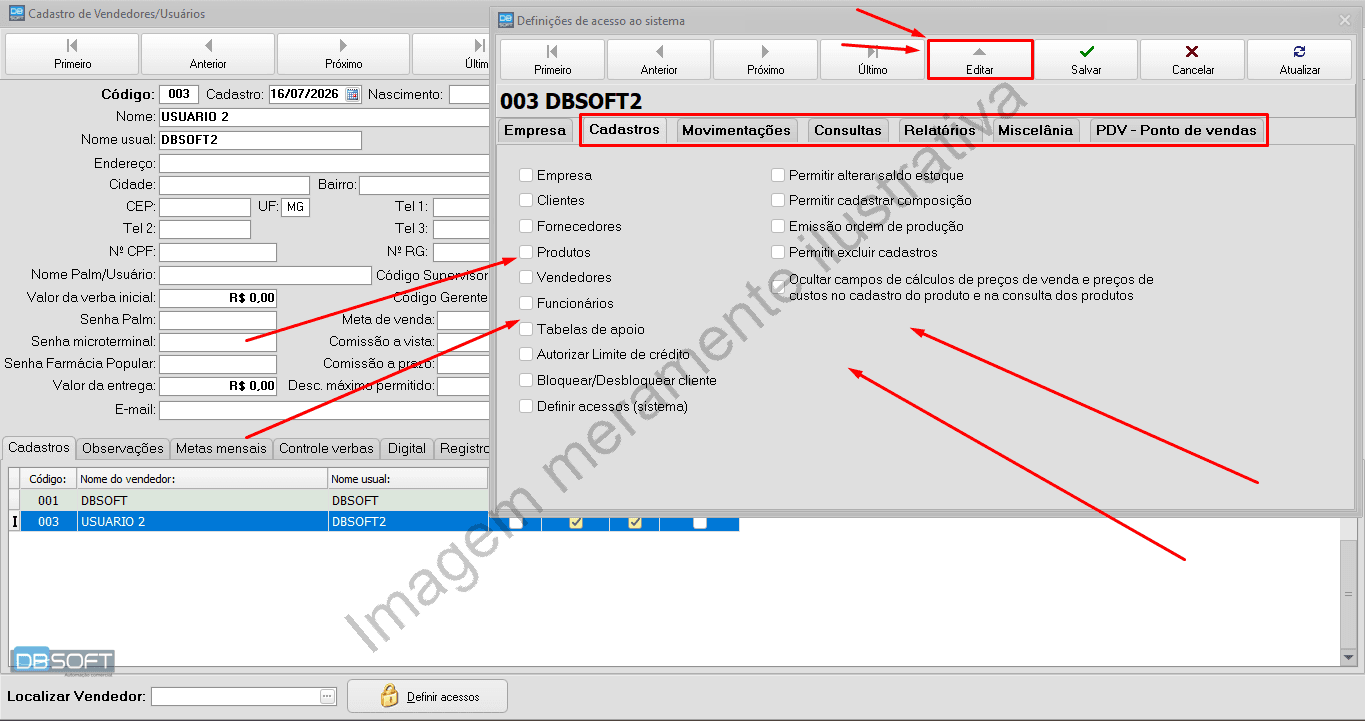Go to first record in Definições de acesso window

[x=552, y=59]
